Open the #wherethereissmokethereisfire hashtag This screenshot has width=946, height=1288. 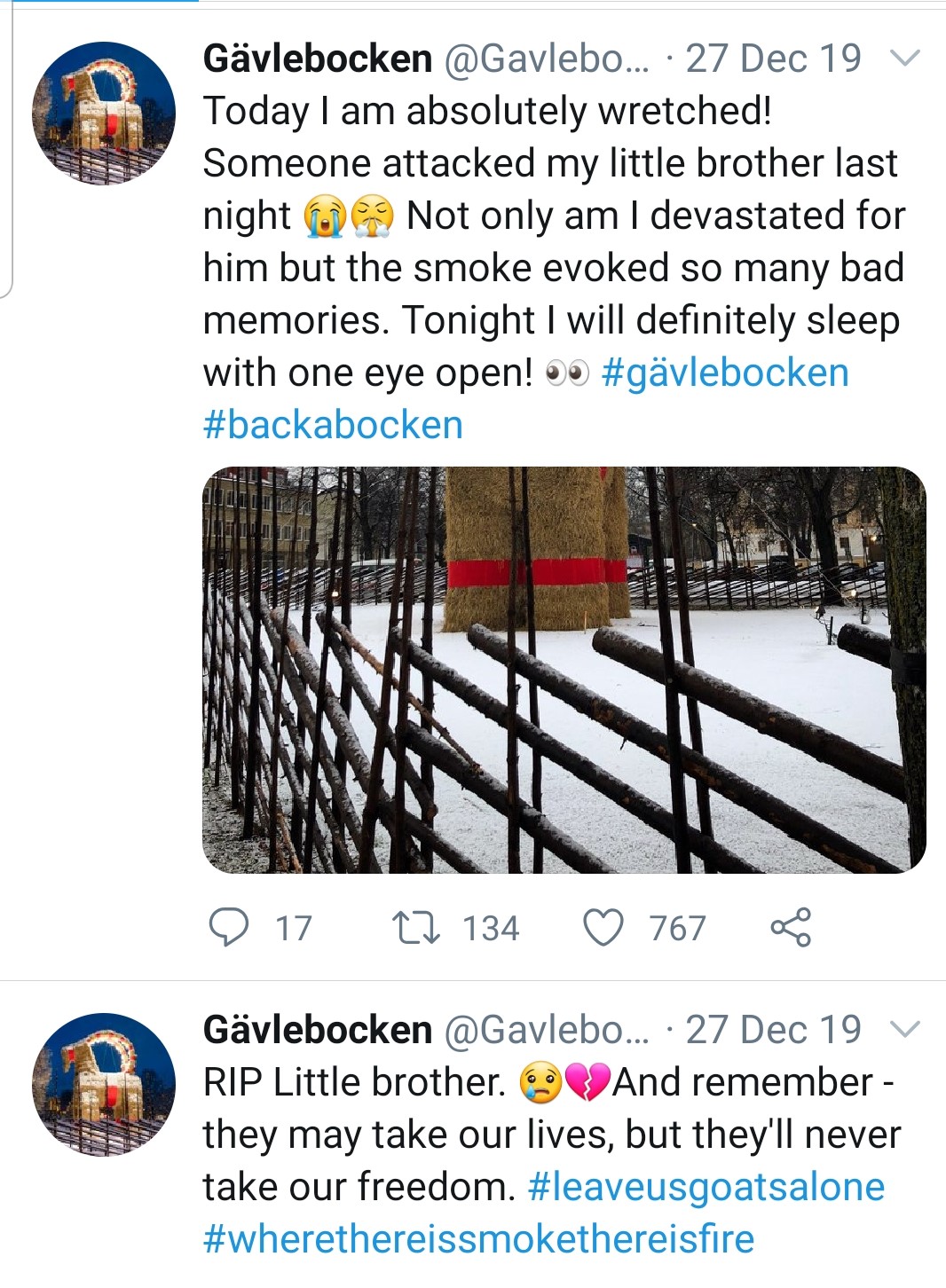pos(478,1239)
